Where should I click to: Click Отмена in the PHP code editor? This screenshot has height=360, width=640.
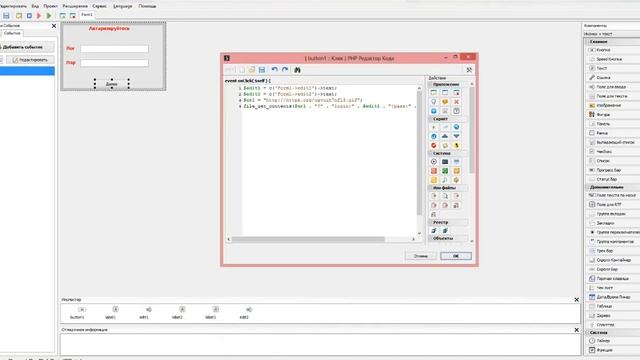[420, 256]
